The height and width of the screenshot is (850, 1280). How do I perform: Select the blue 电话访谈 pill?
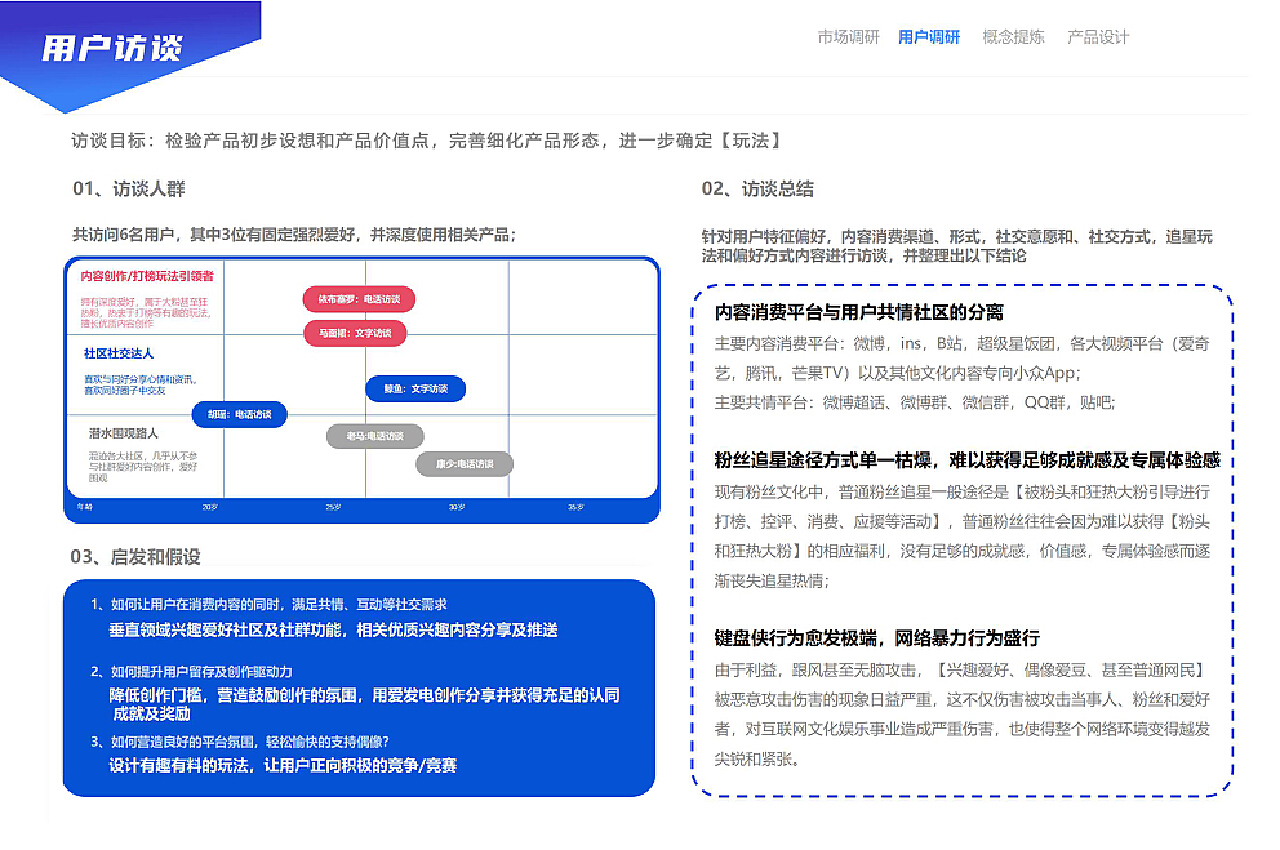239,413
